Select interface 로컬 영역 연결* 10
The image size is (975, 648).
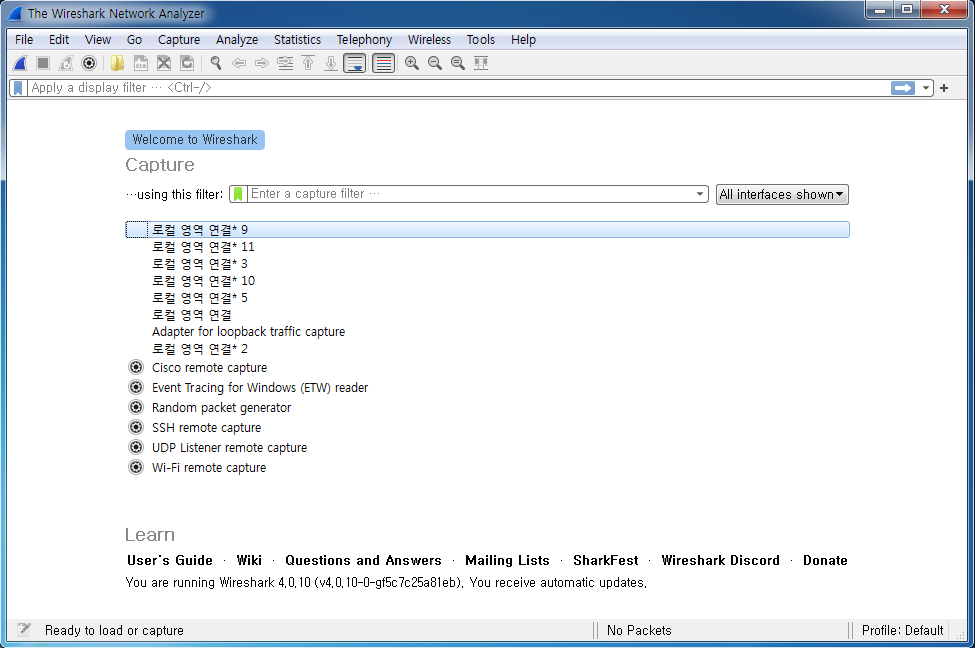coord(487,281)
